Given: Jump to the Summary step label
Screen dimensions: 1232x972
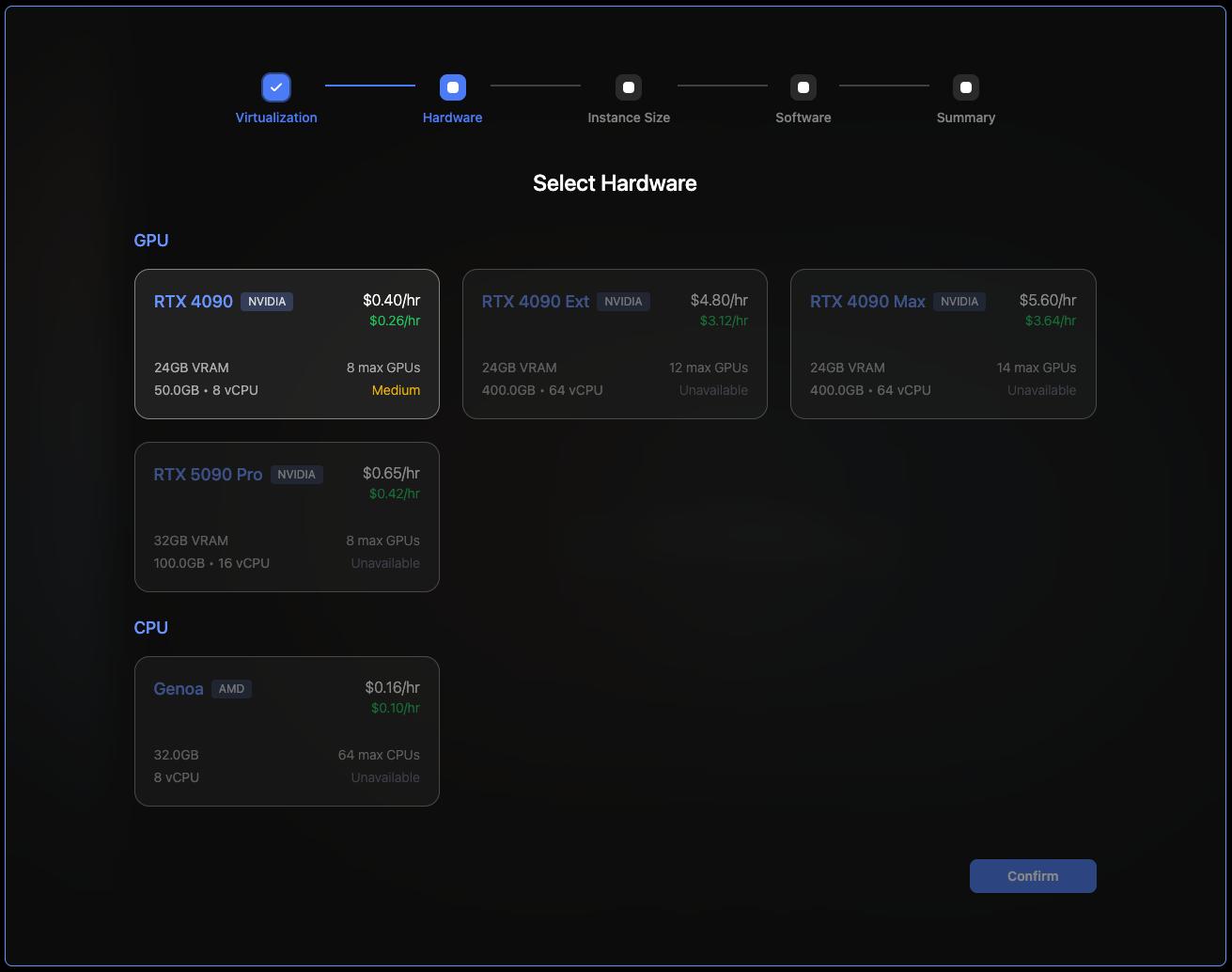Looking at the screenshot, I should tap(966, 118).
